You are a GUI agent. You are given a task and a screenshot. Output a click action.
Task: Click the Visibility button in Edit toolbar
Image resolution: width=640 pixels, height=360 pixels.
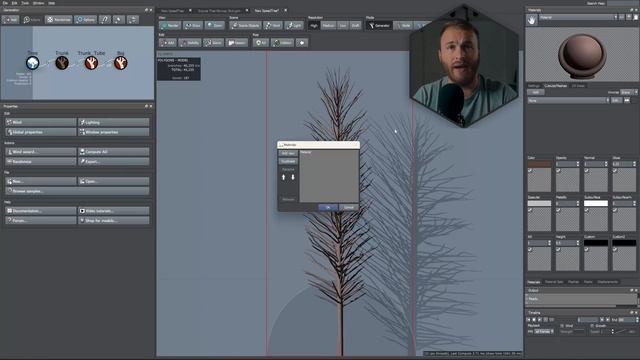pyautogui.click(x=190, y=42)
